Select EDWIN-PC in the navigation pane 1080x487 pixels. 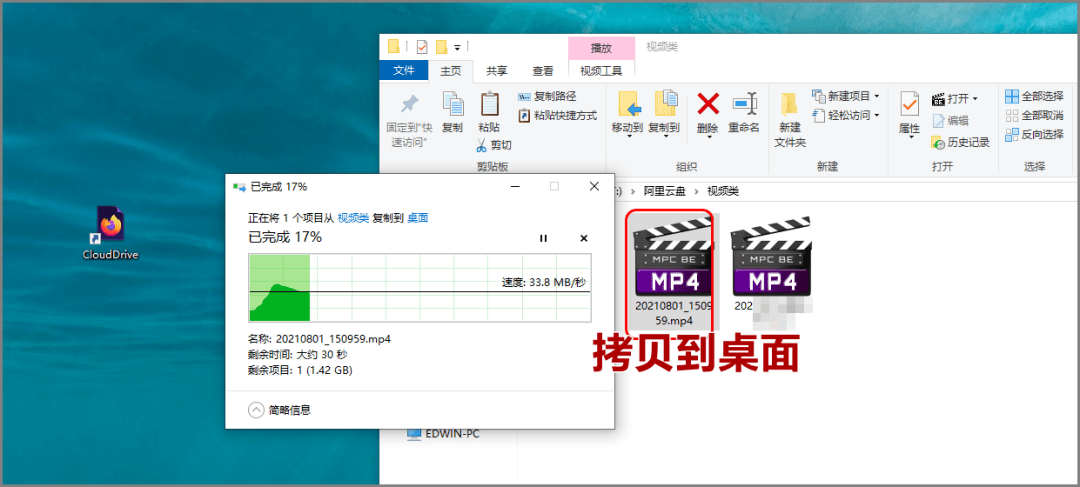[x=443, y=434]
